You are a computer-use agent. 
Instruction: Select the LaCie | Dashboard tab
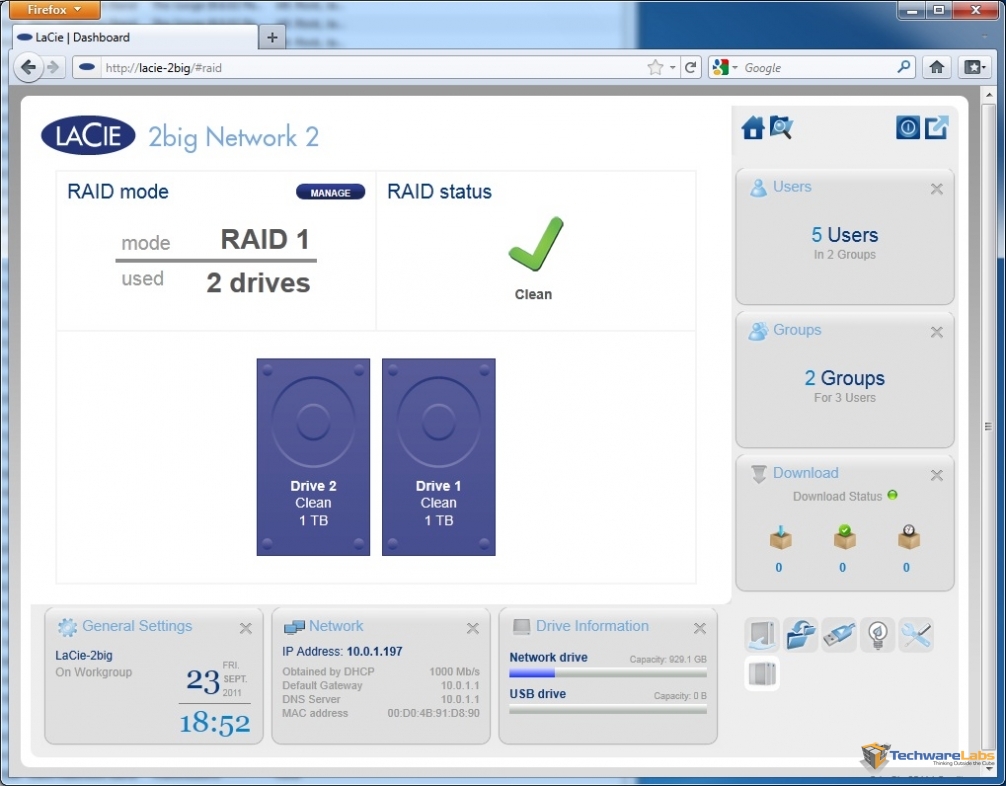[x=133, y=37]
